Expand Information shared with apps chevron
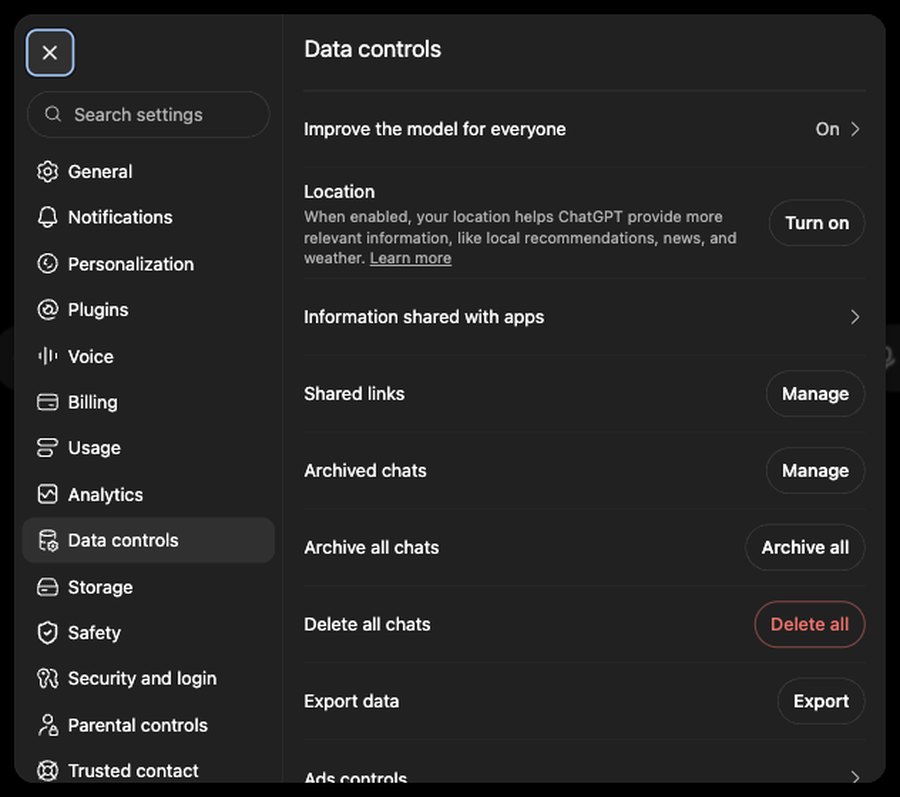The height and width of the screenshot is (797, 900). pos(855,317)
